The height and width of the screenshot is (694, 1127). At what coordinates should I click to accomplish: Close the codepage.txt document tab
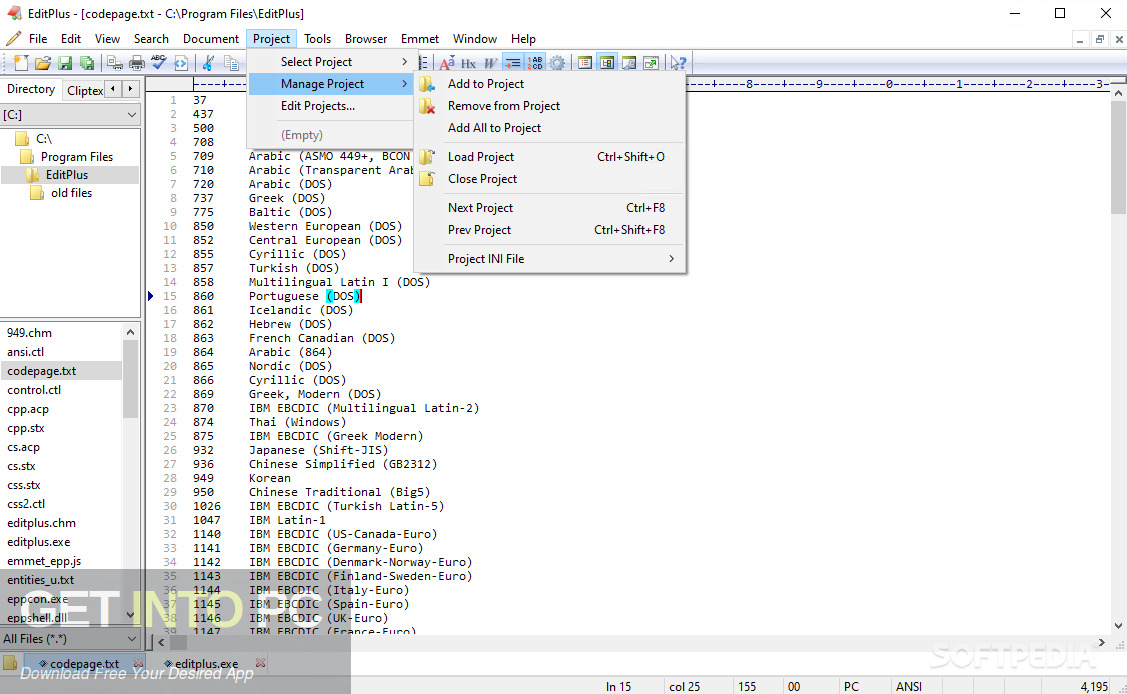point(139,663)
